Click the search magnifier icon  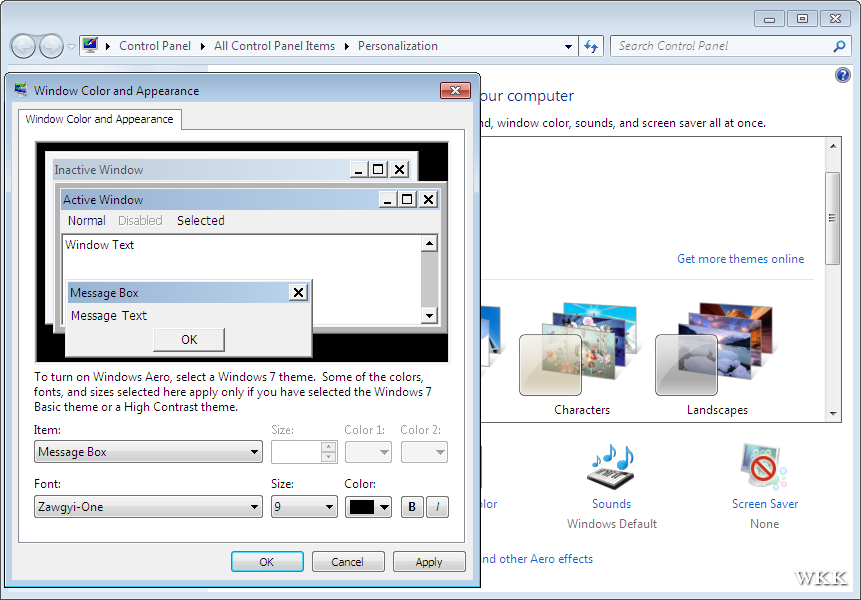point(839,46)
